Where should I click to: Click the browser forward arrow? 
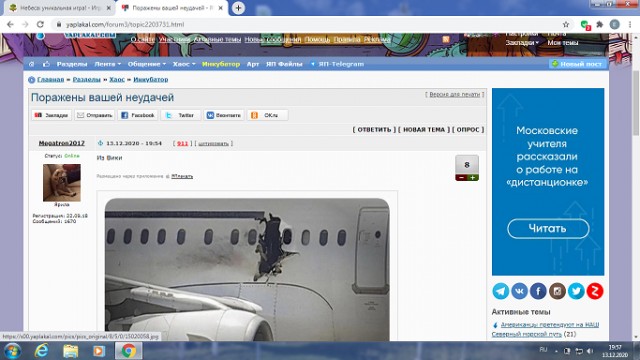point(25,24)
